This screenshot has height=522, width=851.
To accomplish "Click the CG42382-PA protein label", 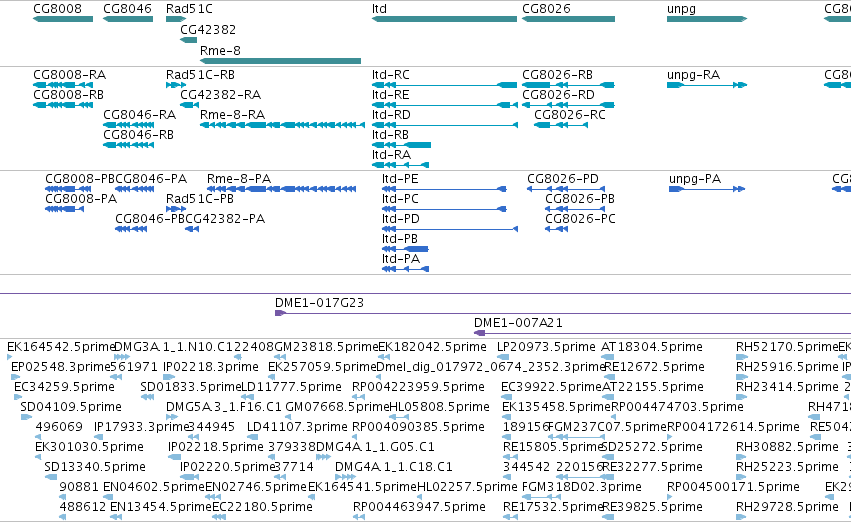I will (x=225, y=219).
